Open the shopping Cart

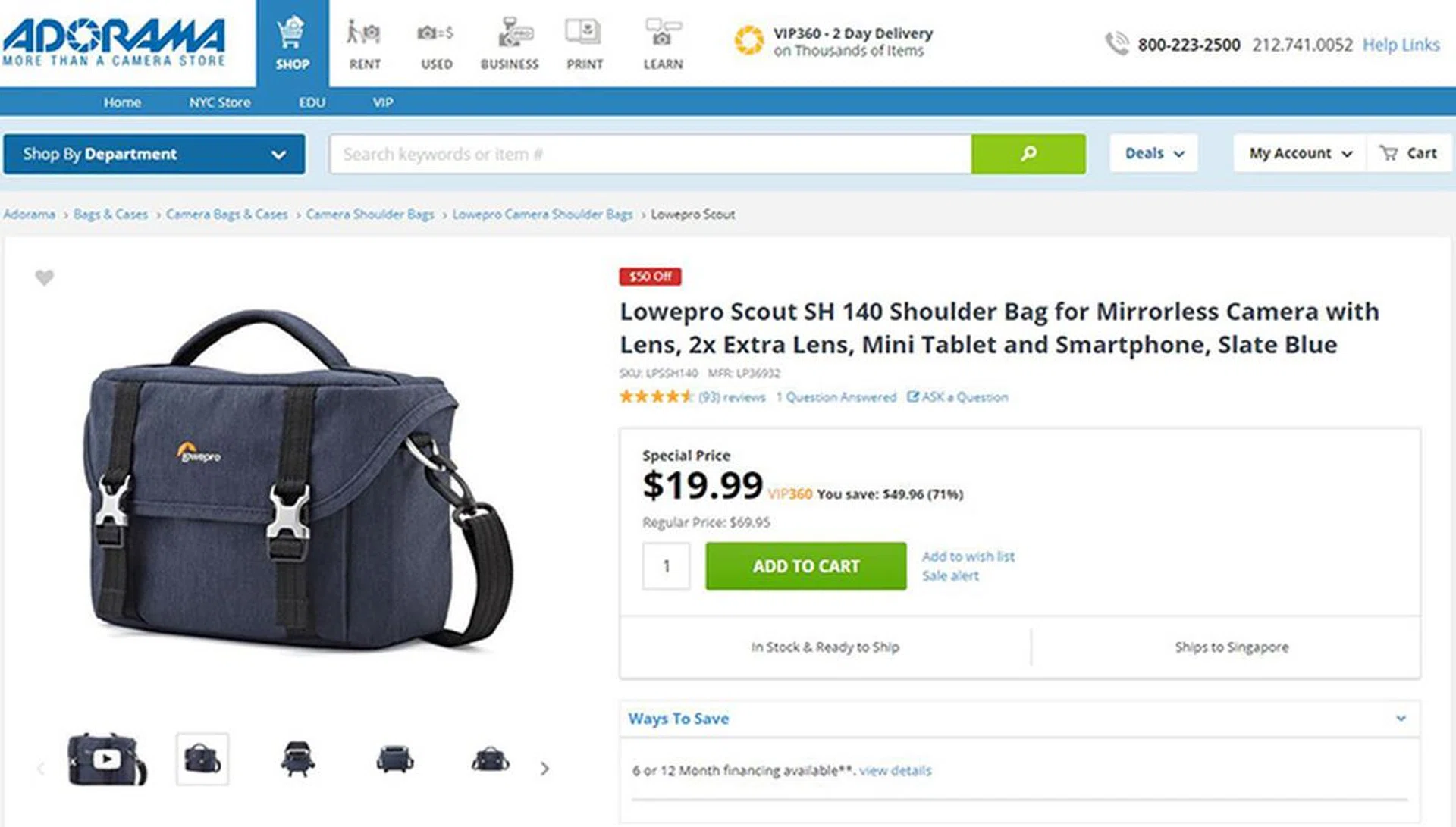pyautogui.click(x=1408, y=153)
